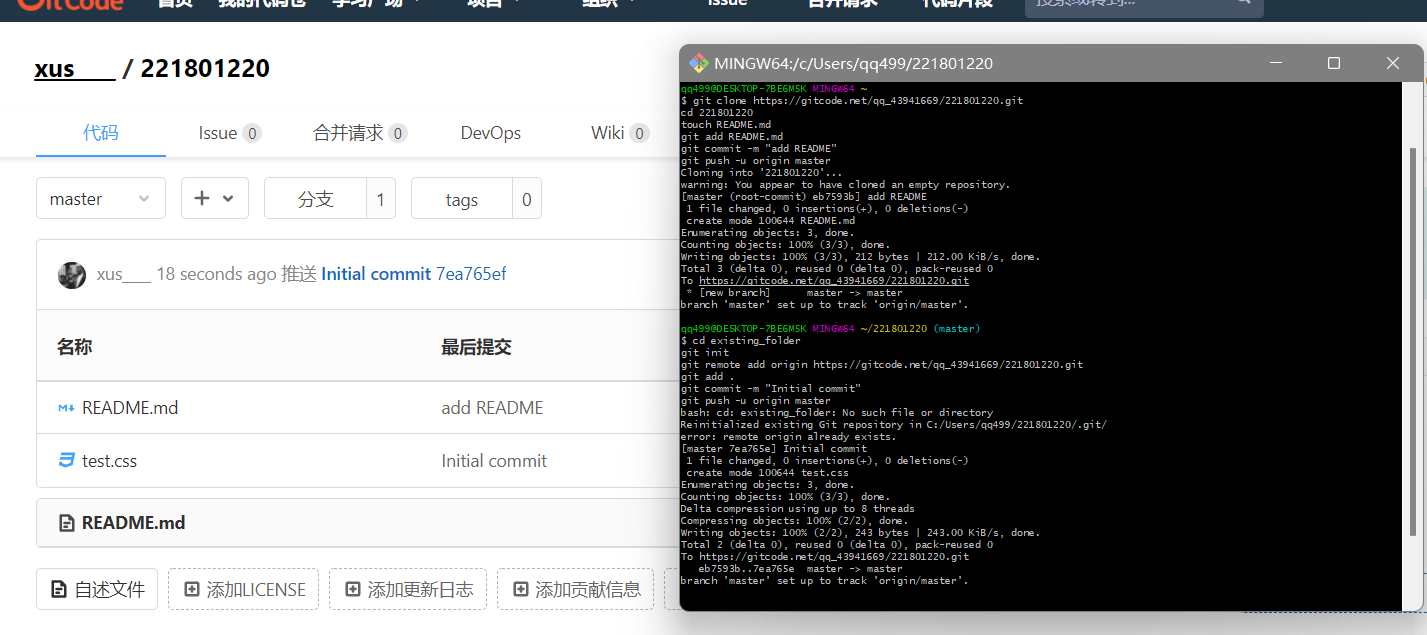
Task: Expand the plus add-file dropdown
Action: [214, 199]
